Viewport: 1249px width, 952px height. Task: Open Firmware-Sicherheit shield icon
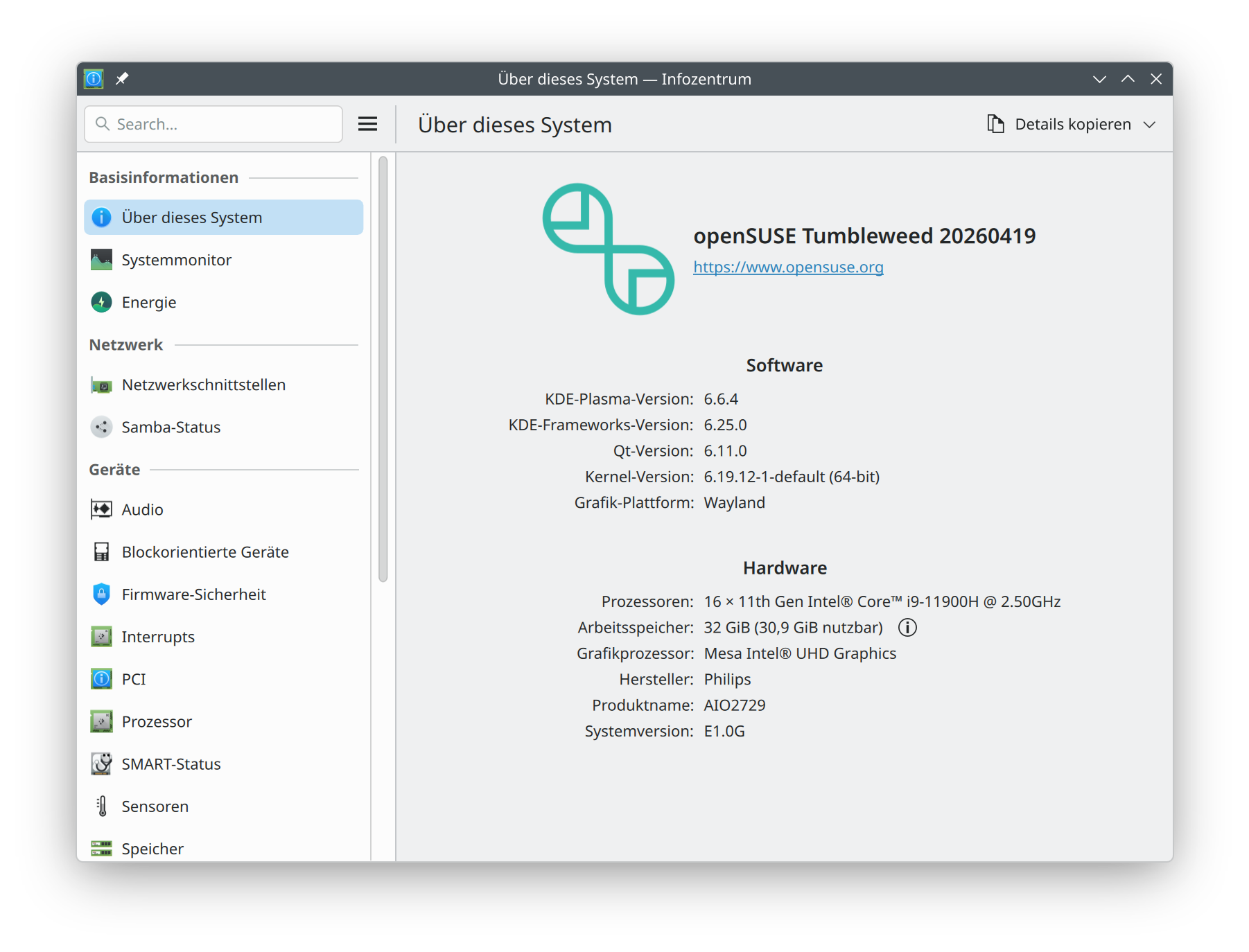(x=101, y=594)
